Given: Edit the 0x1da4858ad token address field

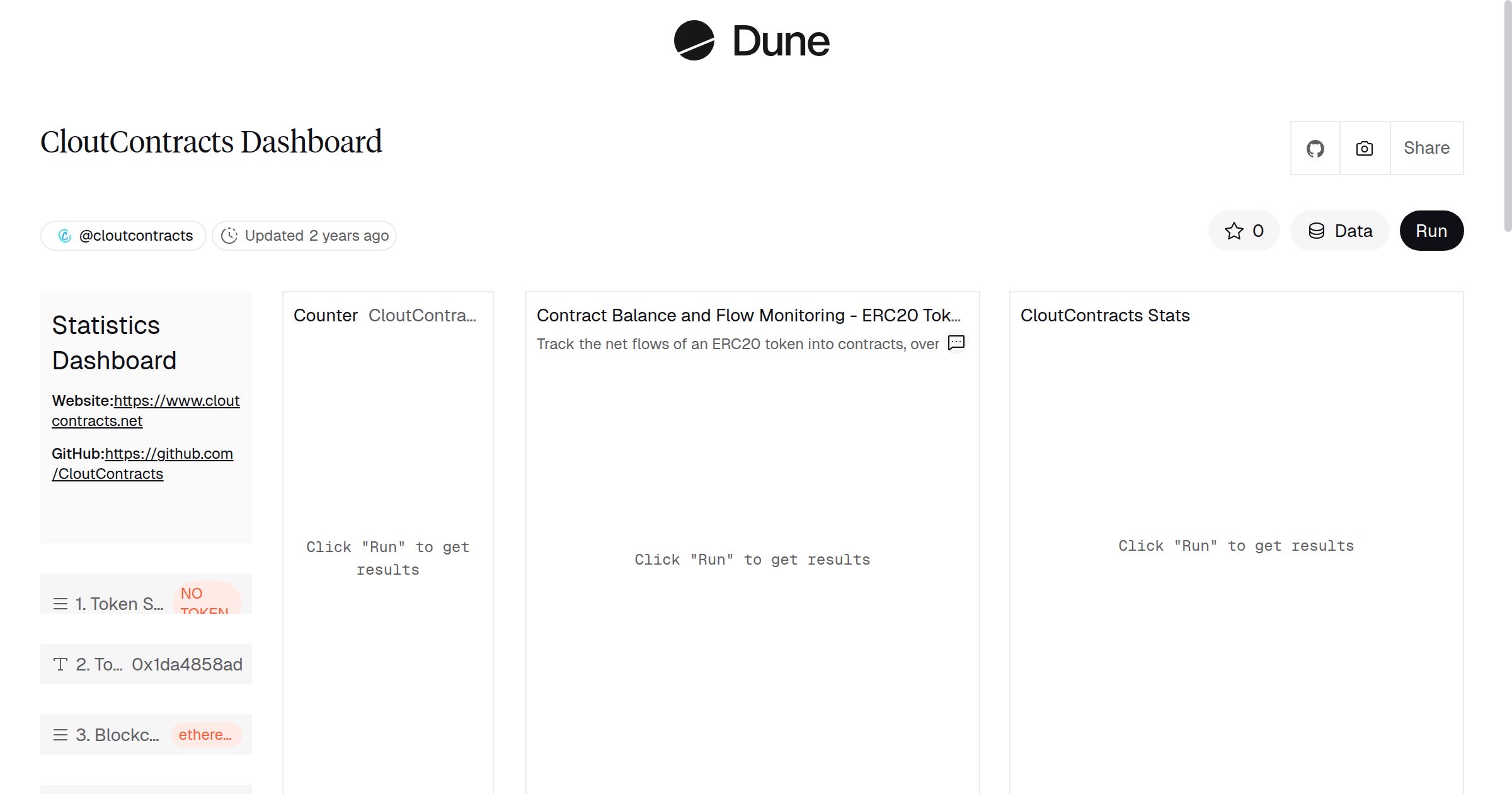Looking at the screenshot, I should pyautogui.click(x=186, y=664).
